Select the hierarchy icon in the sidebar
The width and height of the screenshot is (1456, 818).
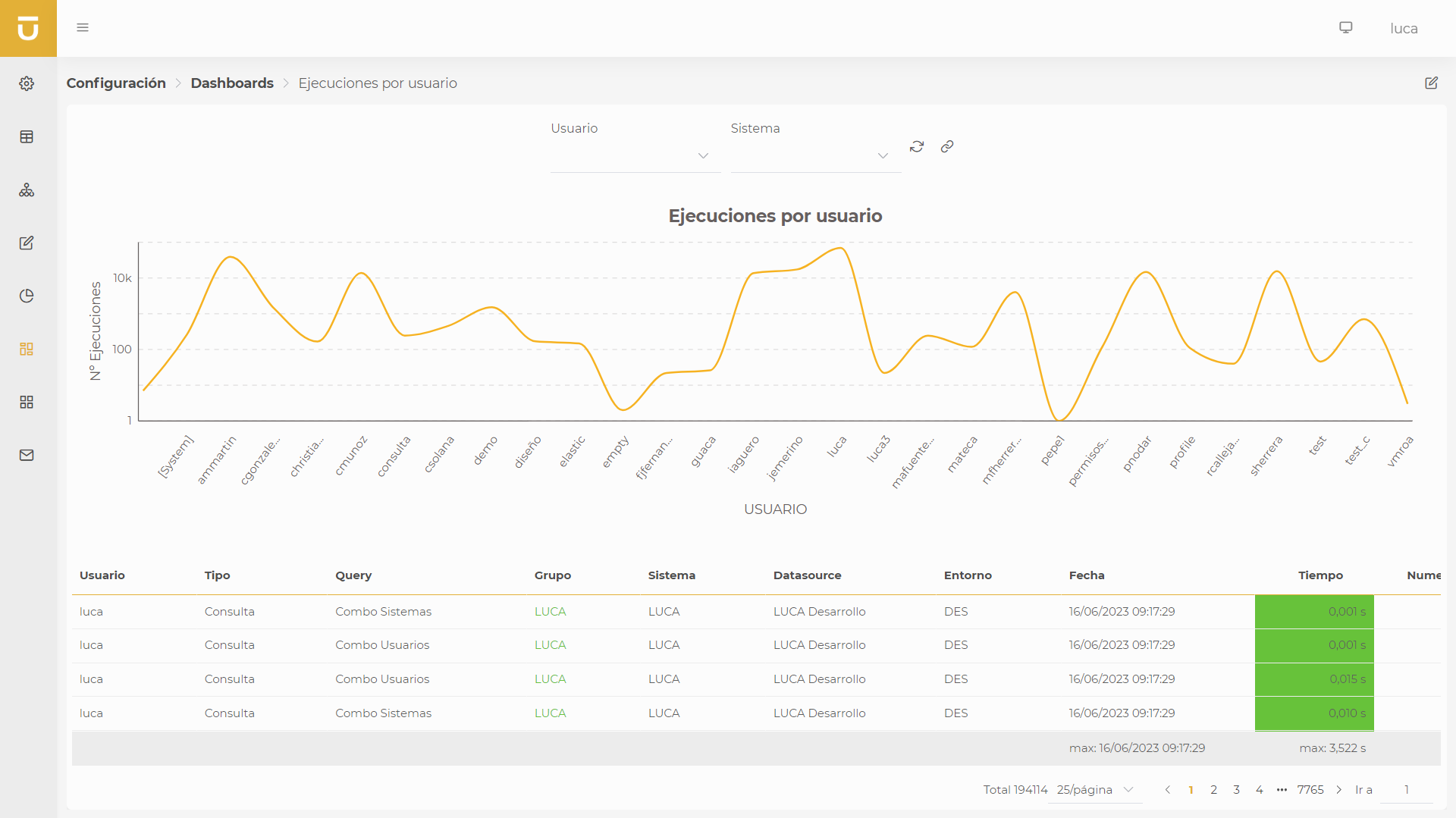pos(27,190)
